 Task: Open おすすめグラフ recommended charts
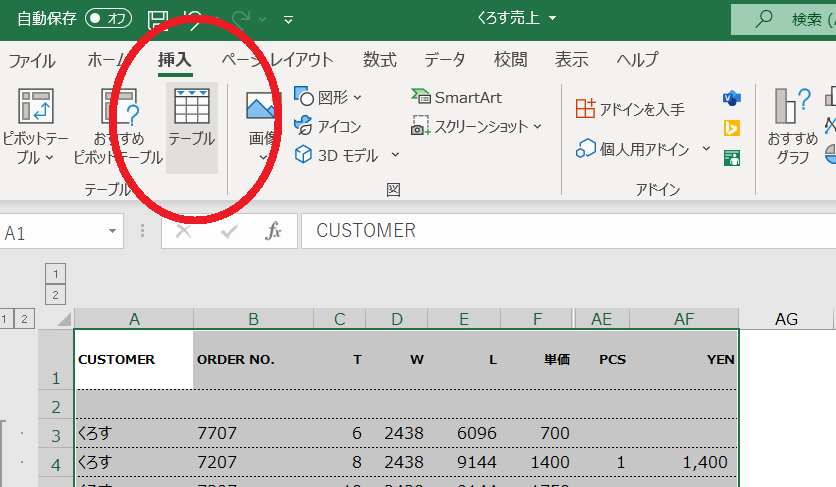click(792, 127)
